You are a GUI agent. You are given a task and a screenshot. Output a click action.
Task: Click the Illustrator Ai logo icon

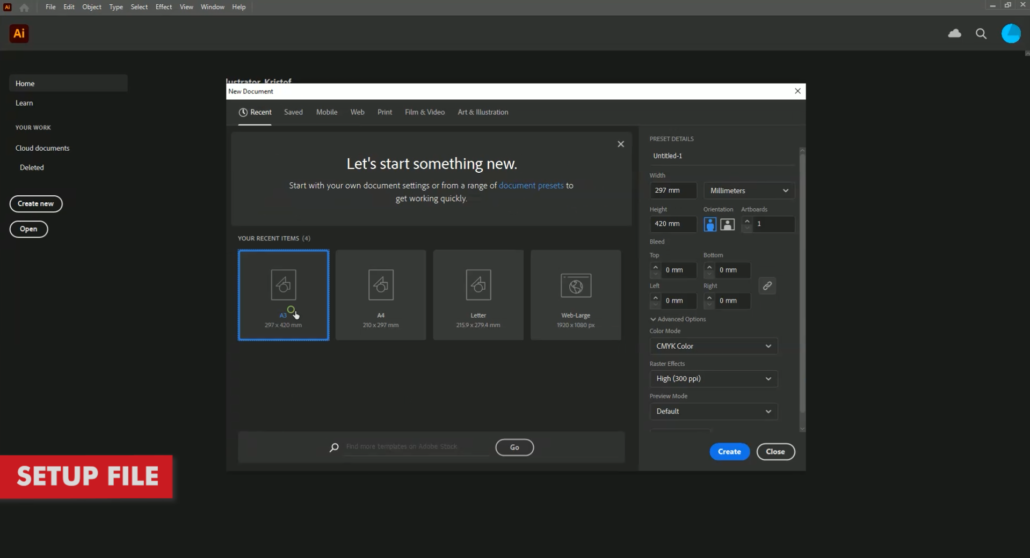point(19,34)
